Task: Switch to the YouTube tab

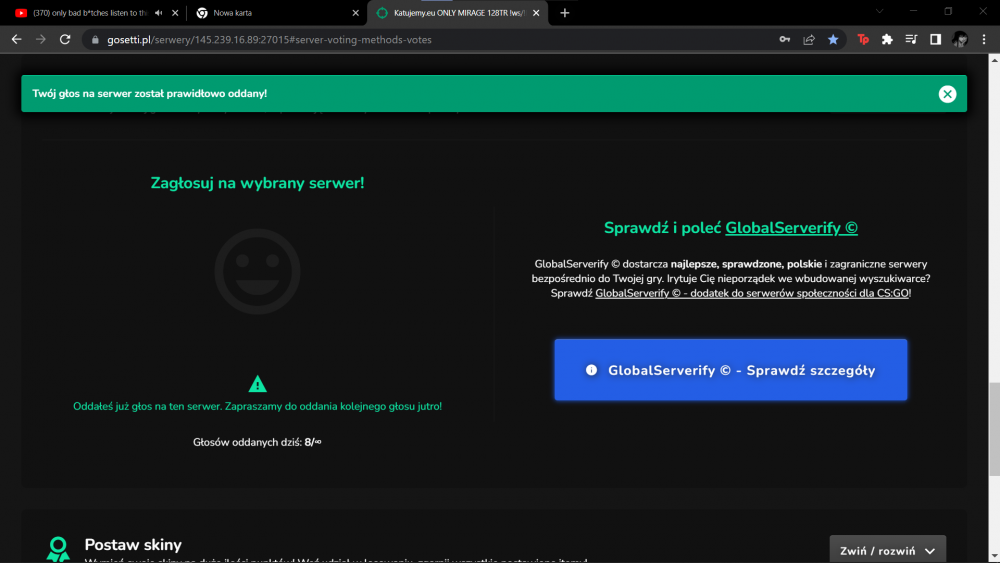Action: (x=89, y=13)
